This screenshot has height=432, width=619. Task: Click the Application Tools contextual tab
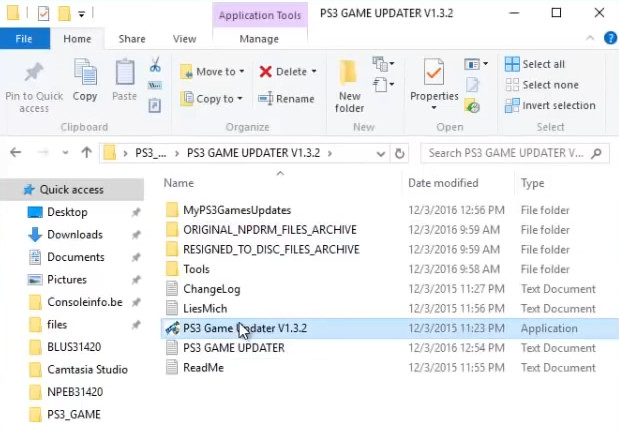pyautogui.click(x=260, y=15)
